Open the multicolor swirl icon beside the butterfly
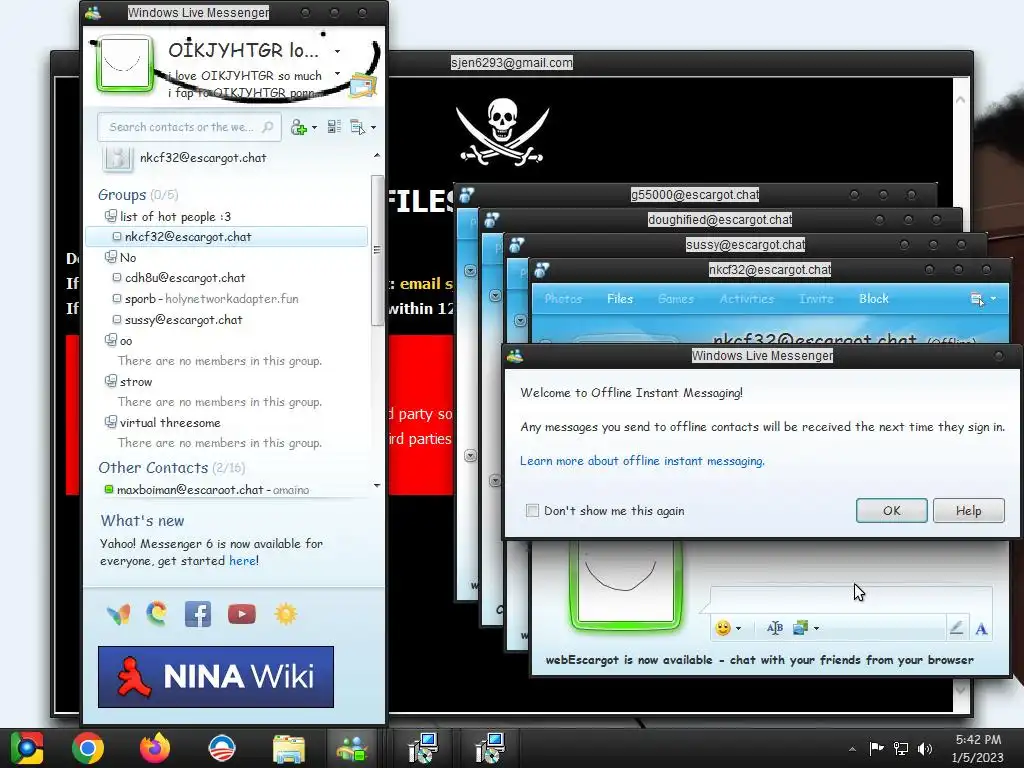The image size is (1024, 768). click(157, 614)
